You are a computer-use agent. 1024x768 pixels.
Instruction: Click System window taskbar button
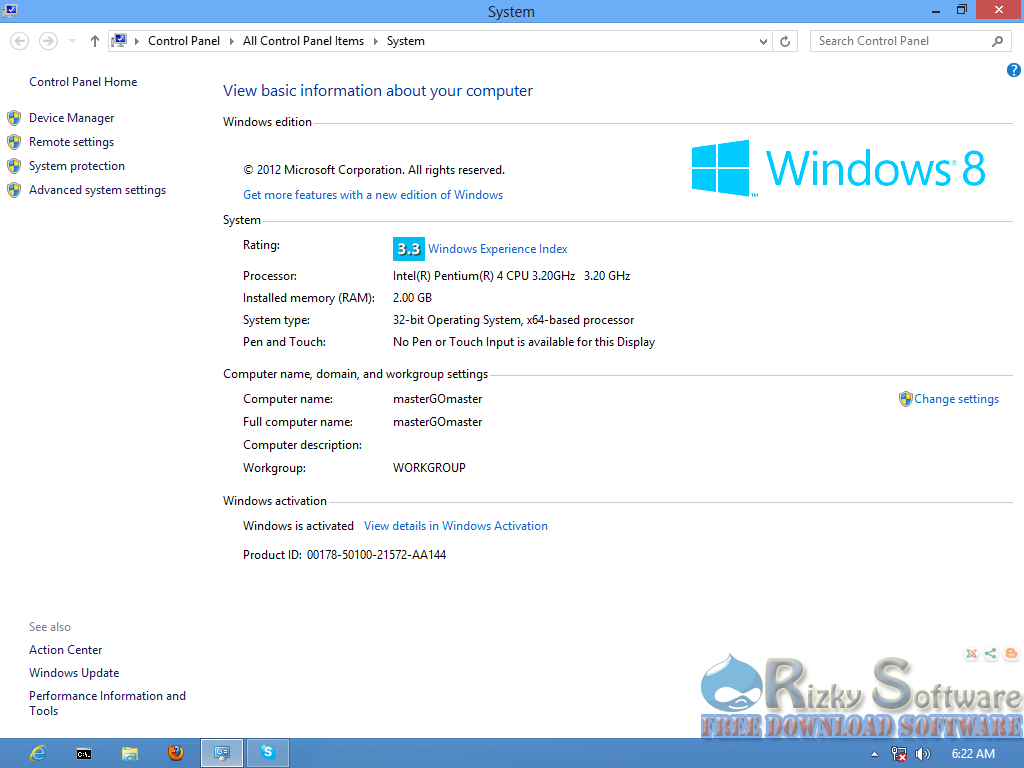222,753
